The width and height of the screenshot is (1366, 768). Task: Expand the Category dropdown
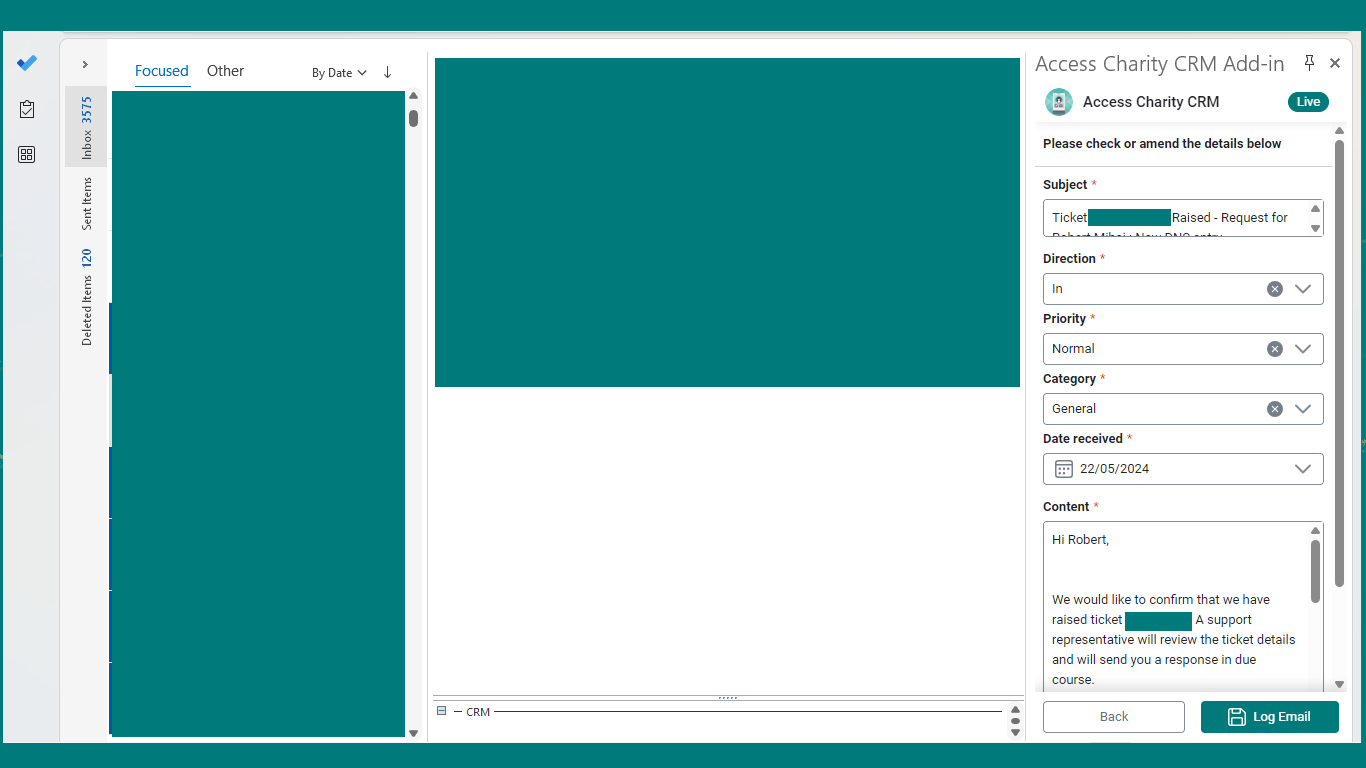pos(1303,409)
